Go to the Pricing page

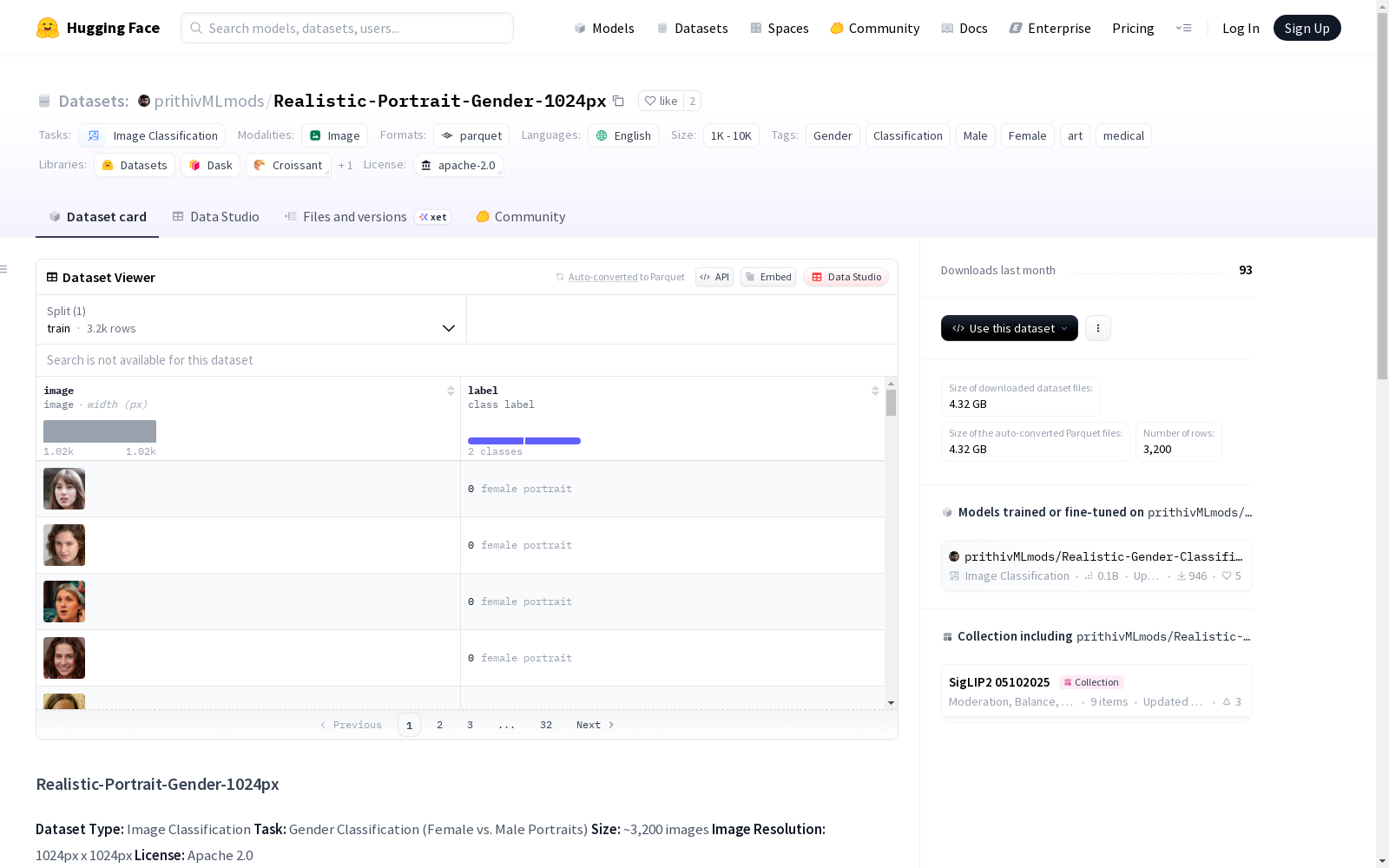coord(1133,28)
